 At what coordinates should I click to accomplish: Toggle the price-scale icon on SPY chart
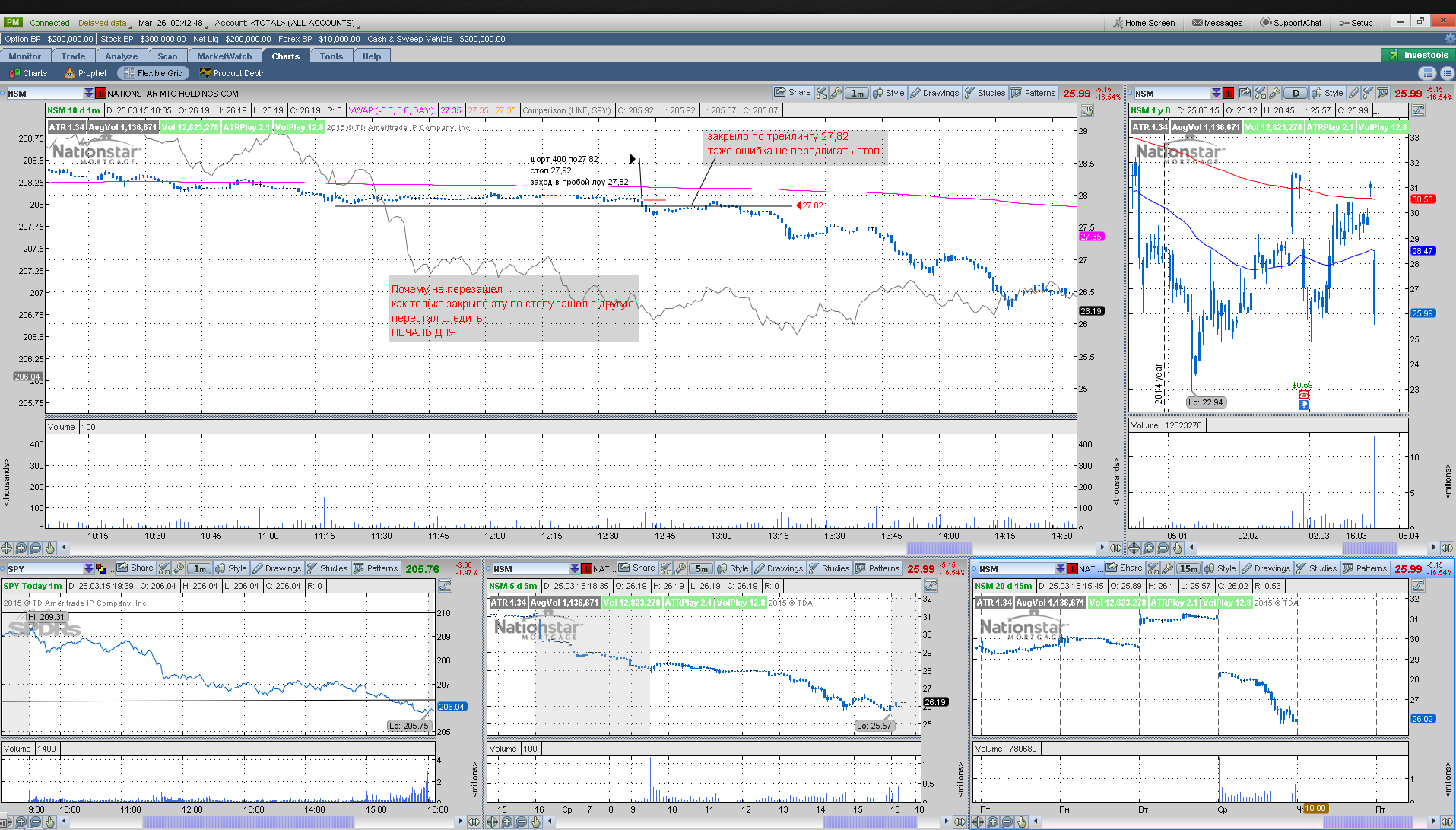coord(445,586)
